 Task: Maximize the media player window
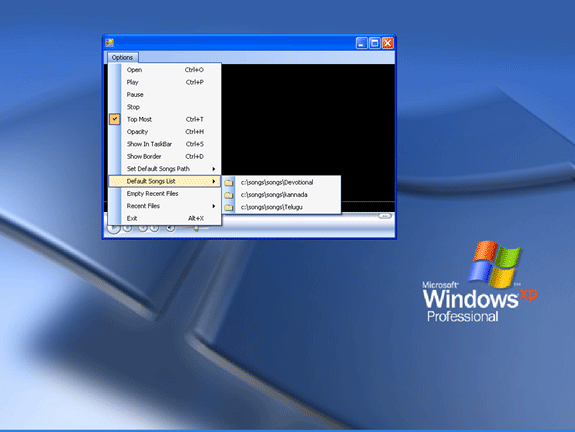[375, 43]
